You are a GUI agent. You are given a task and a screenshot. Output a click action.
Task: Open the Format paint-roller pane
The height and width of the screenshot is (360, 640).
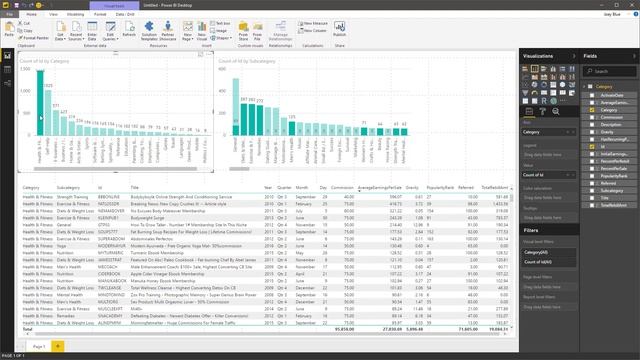click(x=542, y=111)
